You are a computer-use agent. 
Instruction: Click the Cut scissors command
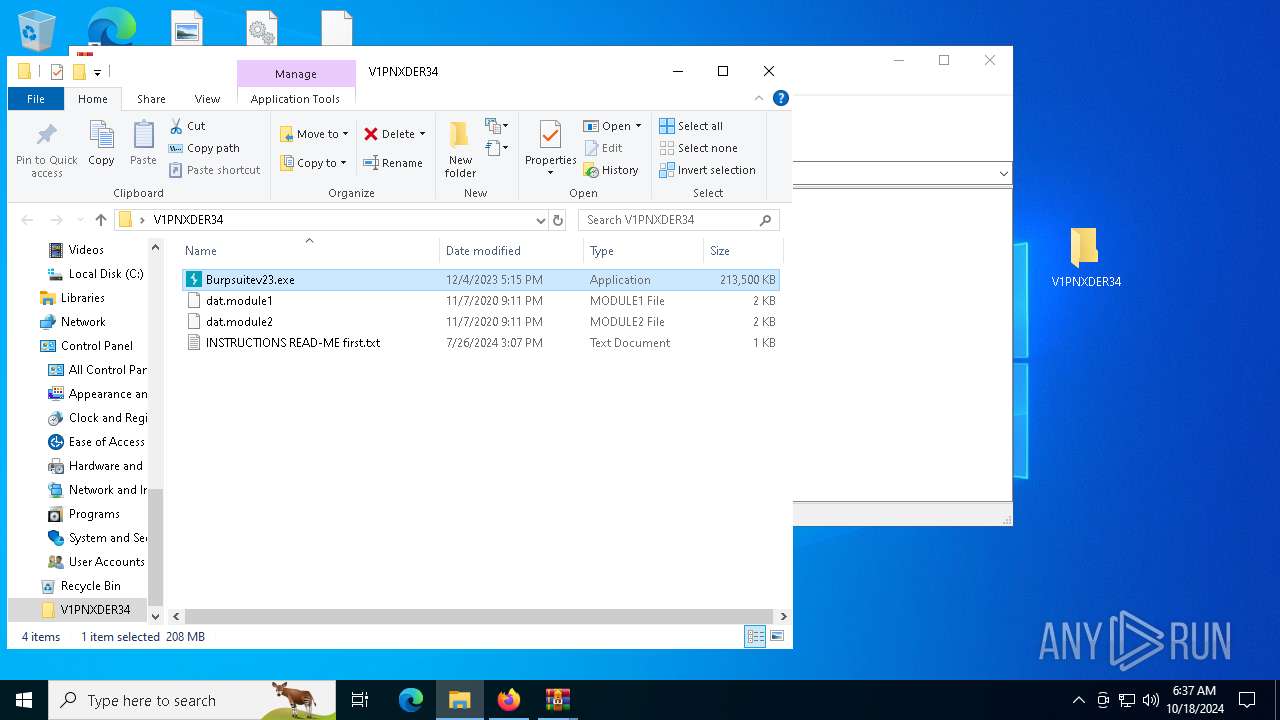tap(187, 126)
